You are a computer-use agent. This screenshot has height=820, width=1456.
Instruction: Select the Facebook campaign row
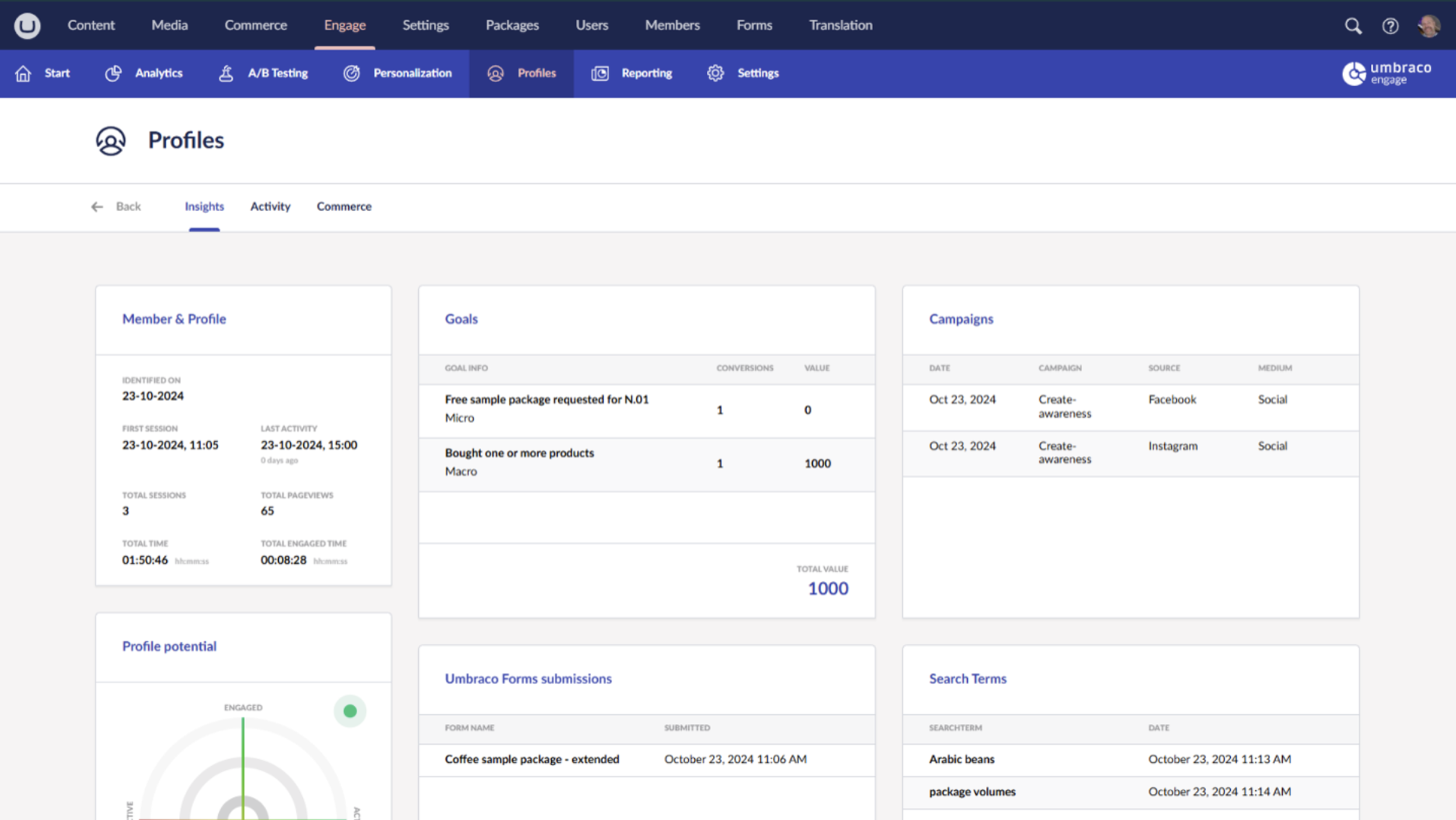pyautogui.click(x=1130, y=407)
